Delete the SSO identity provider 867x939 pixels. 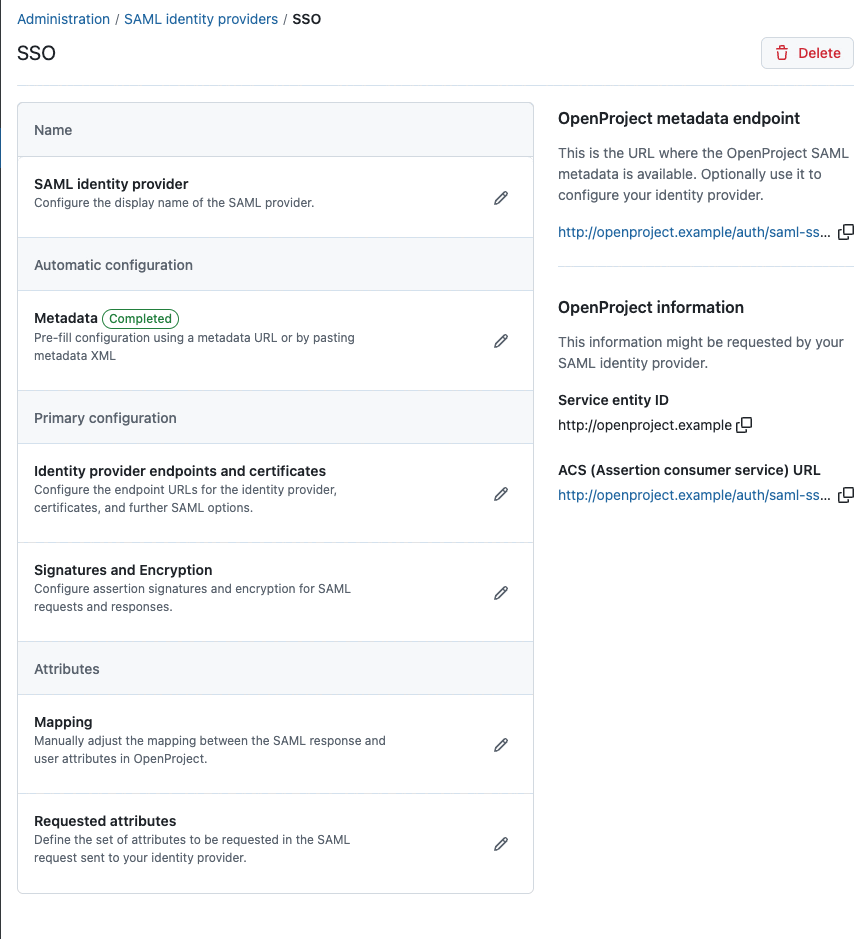click(x=807, y=53)
